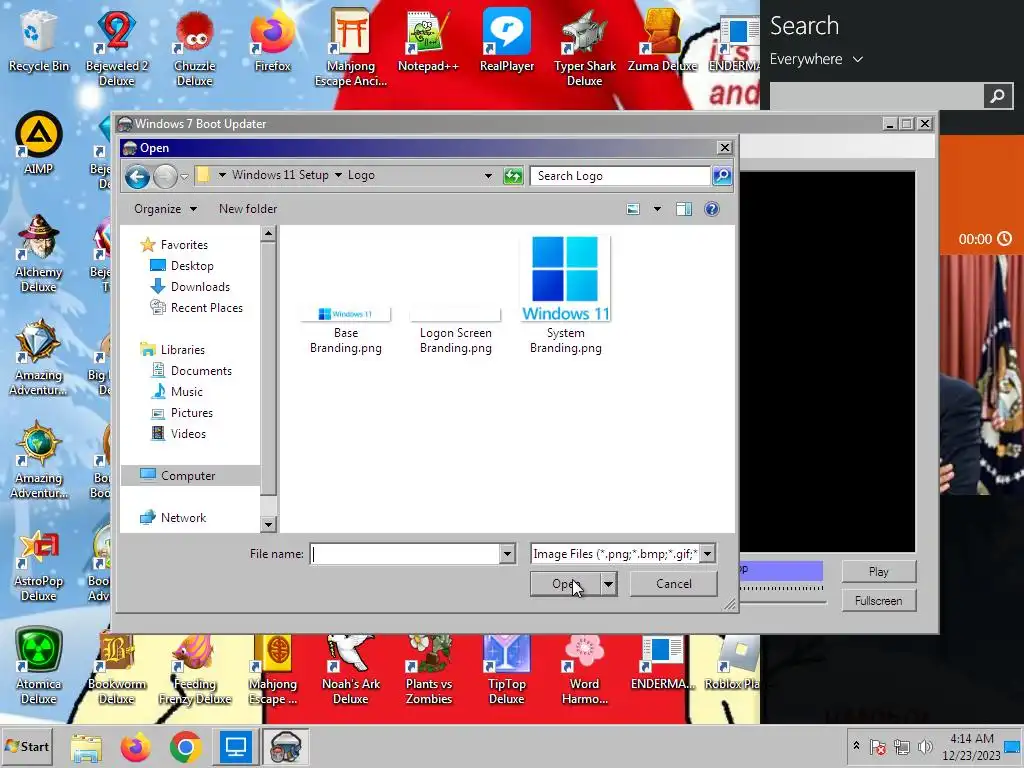Select Computer in navigation pane
Screen dimensions: 1024x768
[187, 476]
